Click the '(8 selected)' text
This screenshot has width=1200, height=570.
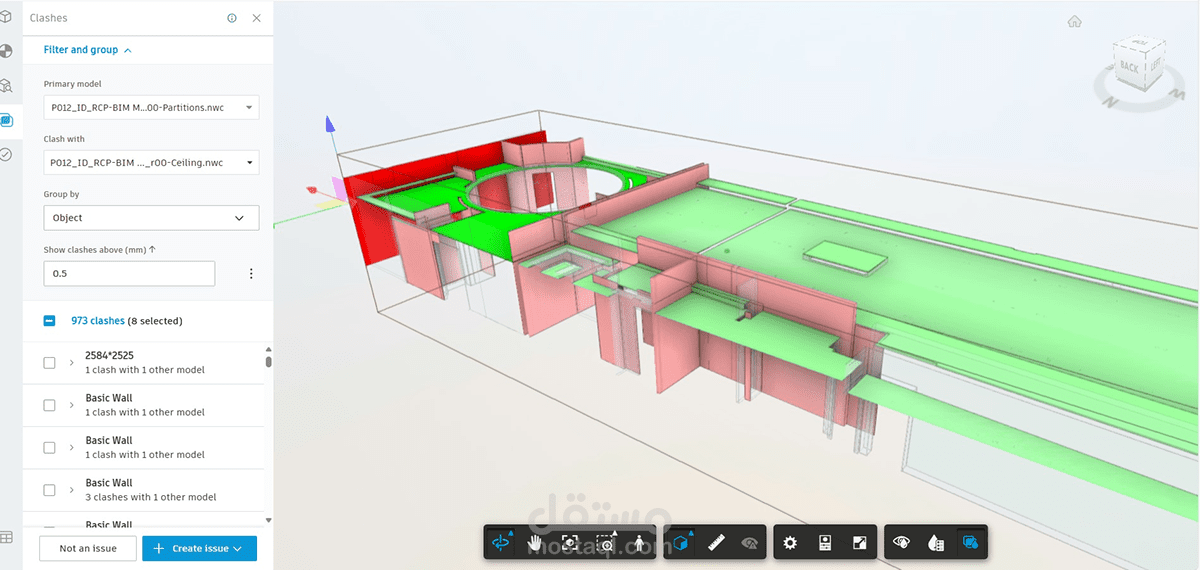pos(155,321)
